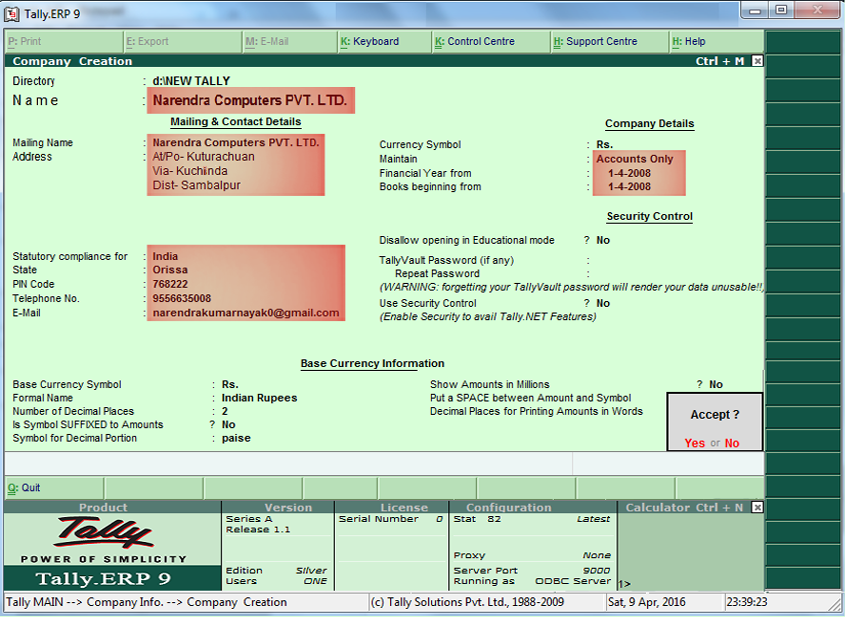Click Serial Number in the License panel
Viewport: 845px width, 617px height.
(x=378, y=519)
